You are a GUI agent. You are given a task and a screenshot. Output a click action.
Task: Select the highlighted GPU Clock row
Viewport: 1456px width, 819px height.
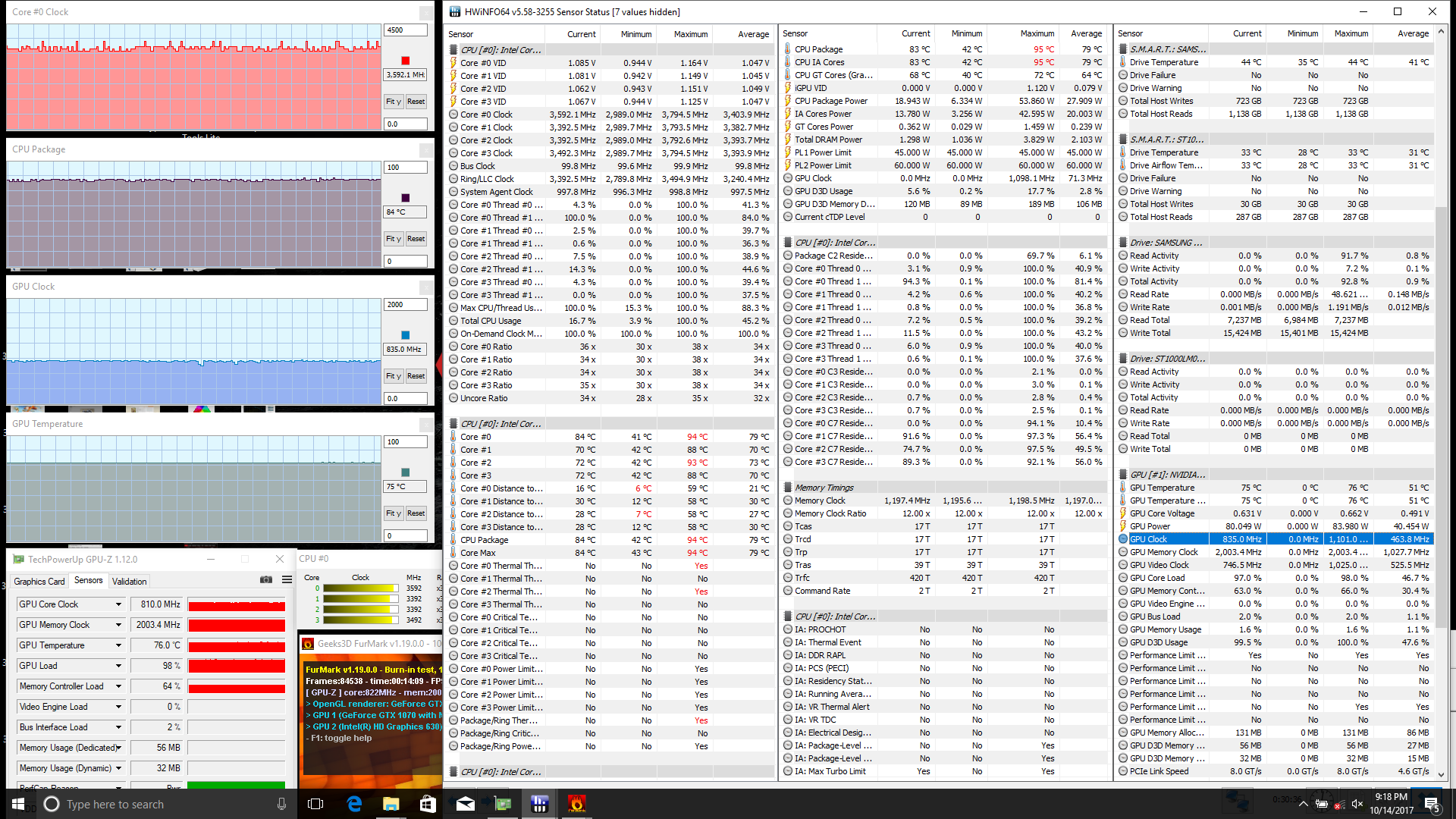point(1275,539)
